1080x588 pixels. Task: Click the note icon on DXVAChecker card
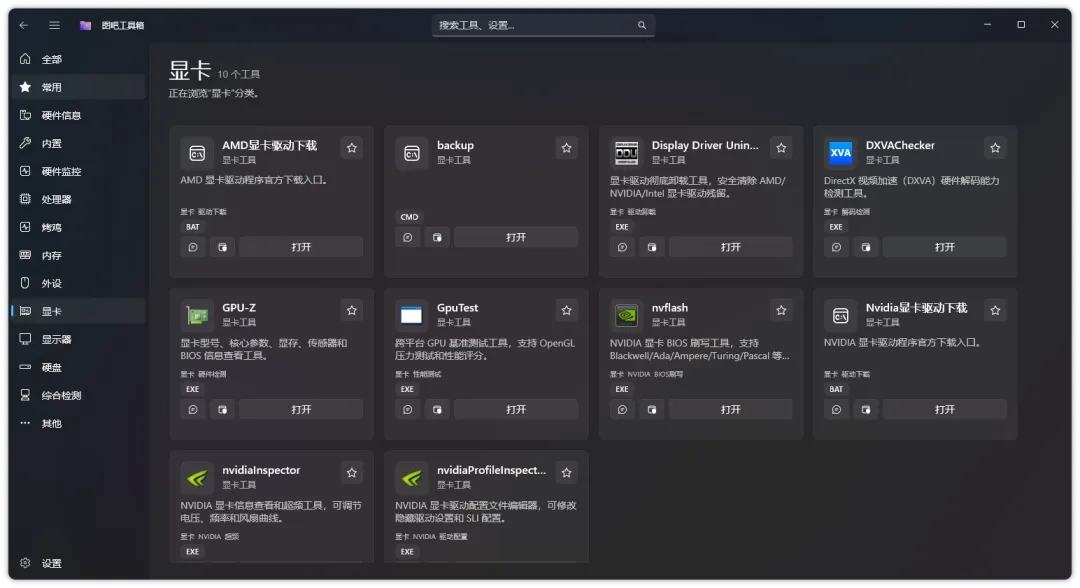pos(837,247)
